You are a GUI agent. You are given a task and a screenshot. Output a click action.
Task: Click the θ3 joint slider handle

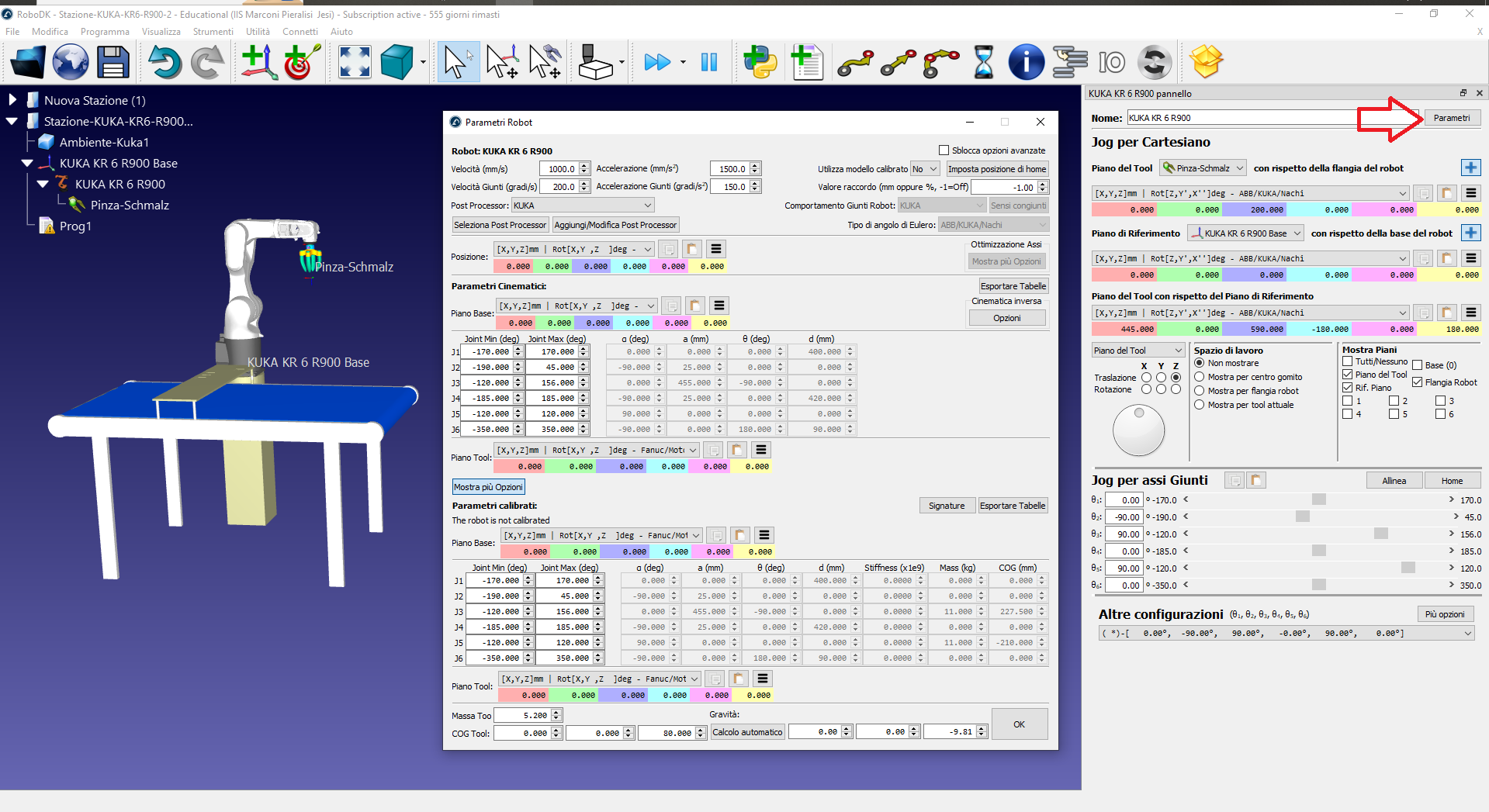click(1380, 534)
